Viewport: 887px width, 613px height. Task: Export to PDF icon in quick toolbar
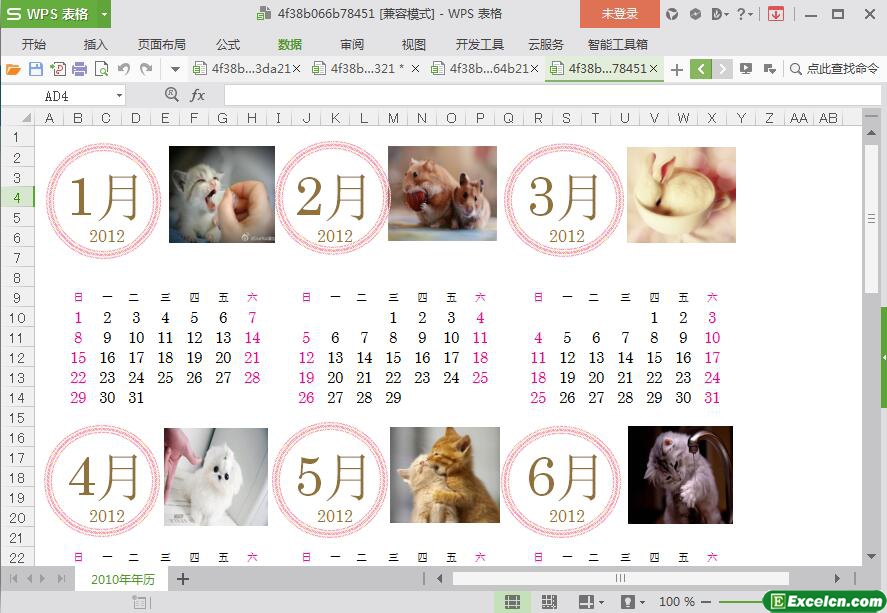click(x=58, y=69)
